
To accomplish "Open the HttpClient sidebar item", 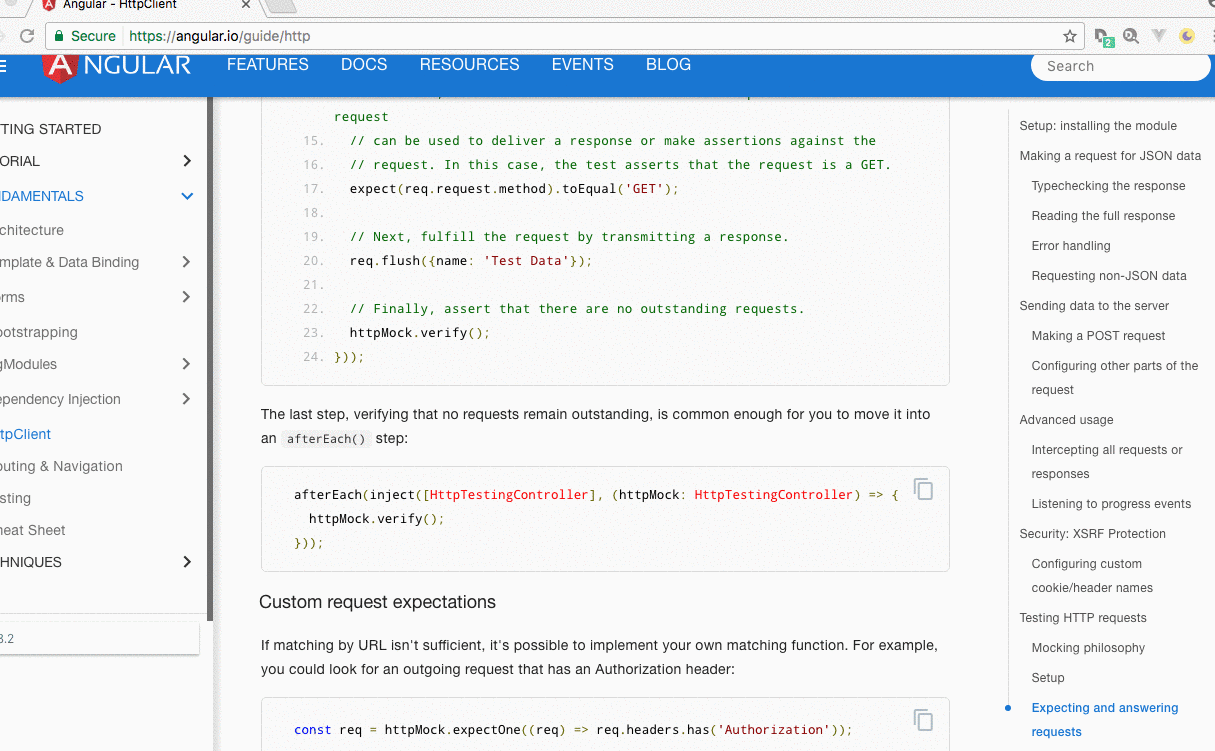I will pyautogui.click(x=26, y=434).
